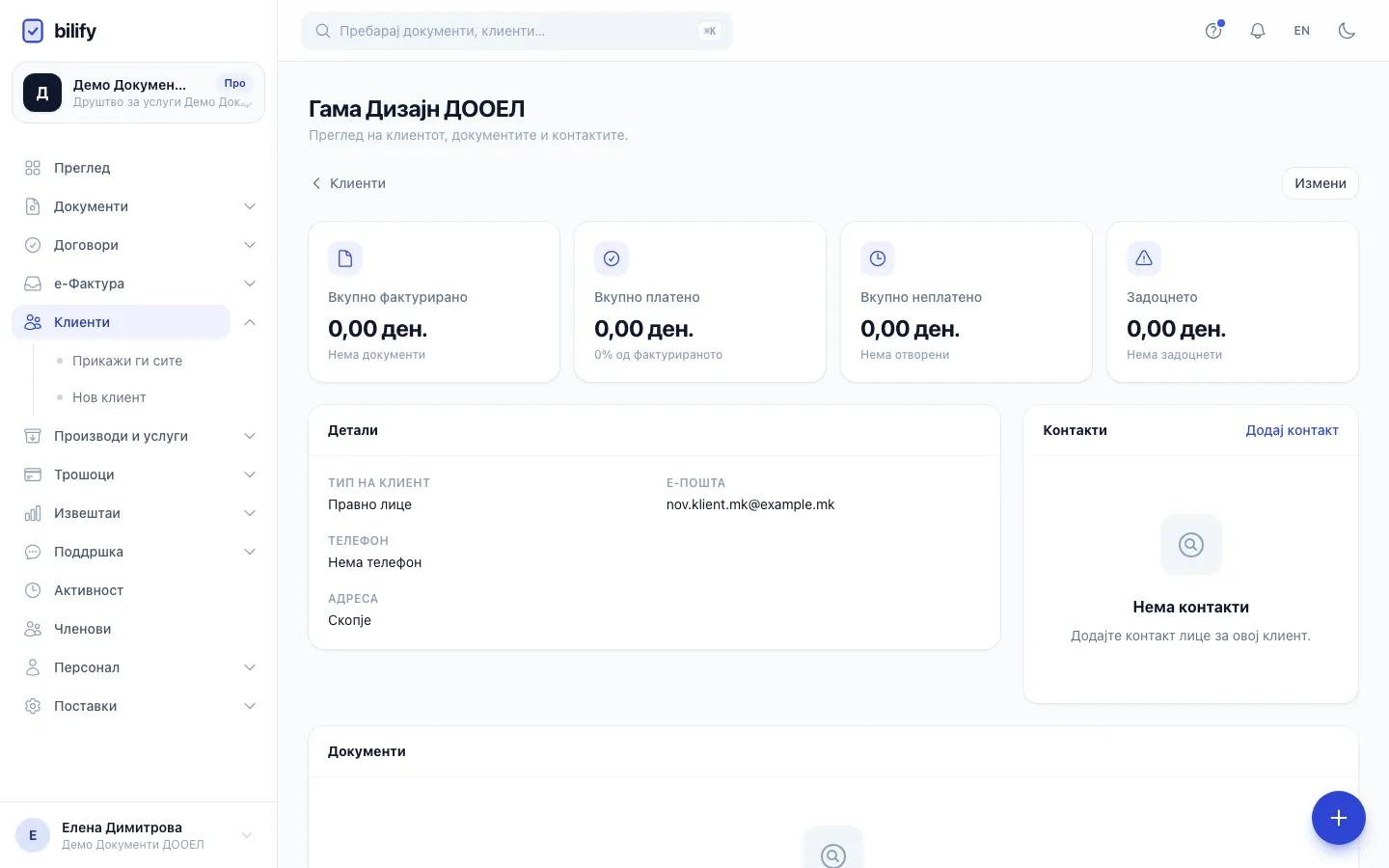Open Активност clock icon in sidebar
Image resolution: width=1389 pixels, height=868 pixels.
(33, 590)
